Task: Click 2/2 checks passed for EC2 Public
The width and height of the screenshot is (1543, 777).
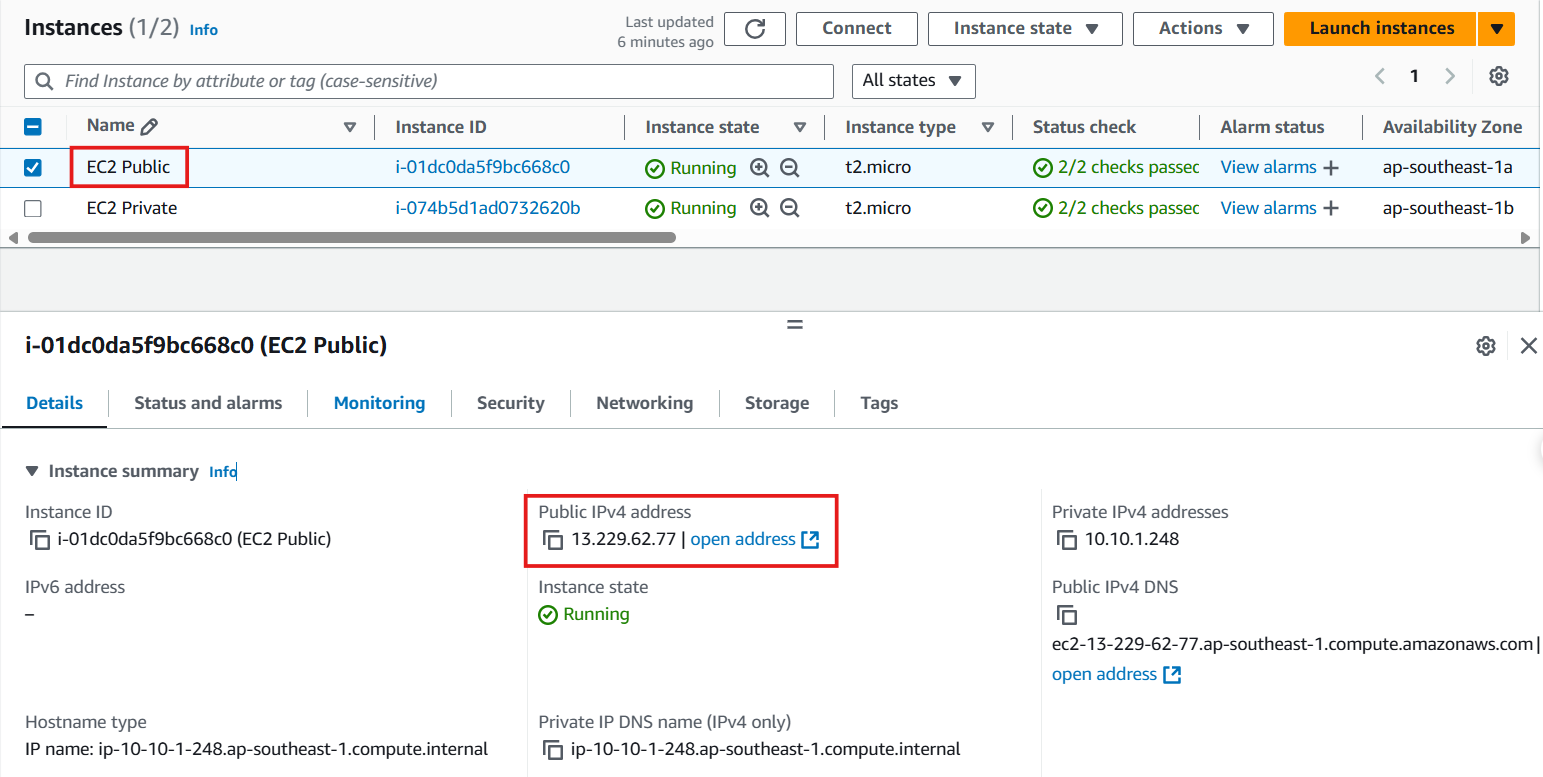Action: pos(1116,168)
